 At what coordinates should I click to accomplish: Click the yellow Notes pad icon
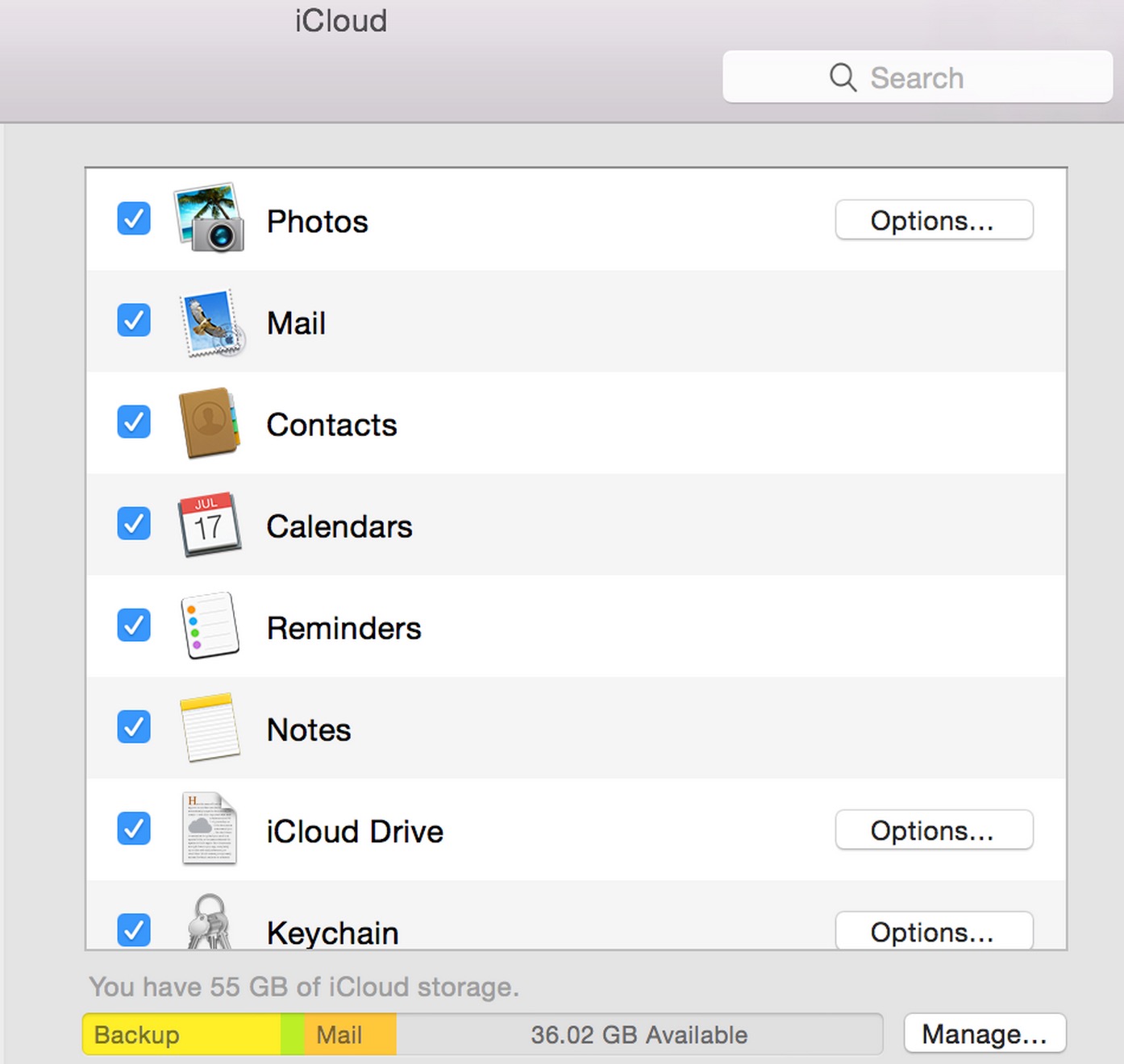210,728
